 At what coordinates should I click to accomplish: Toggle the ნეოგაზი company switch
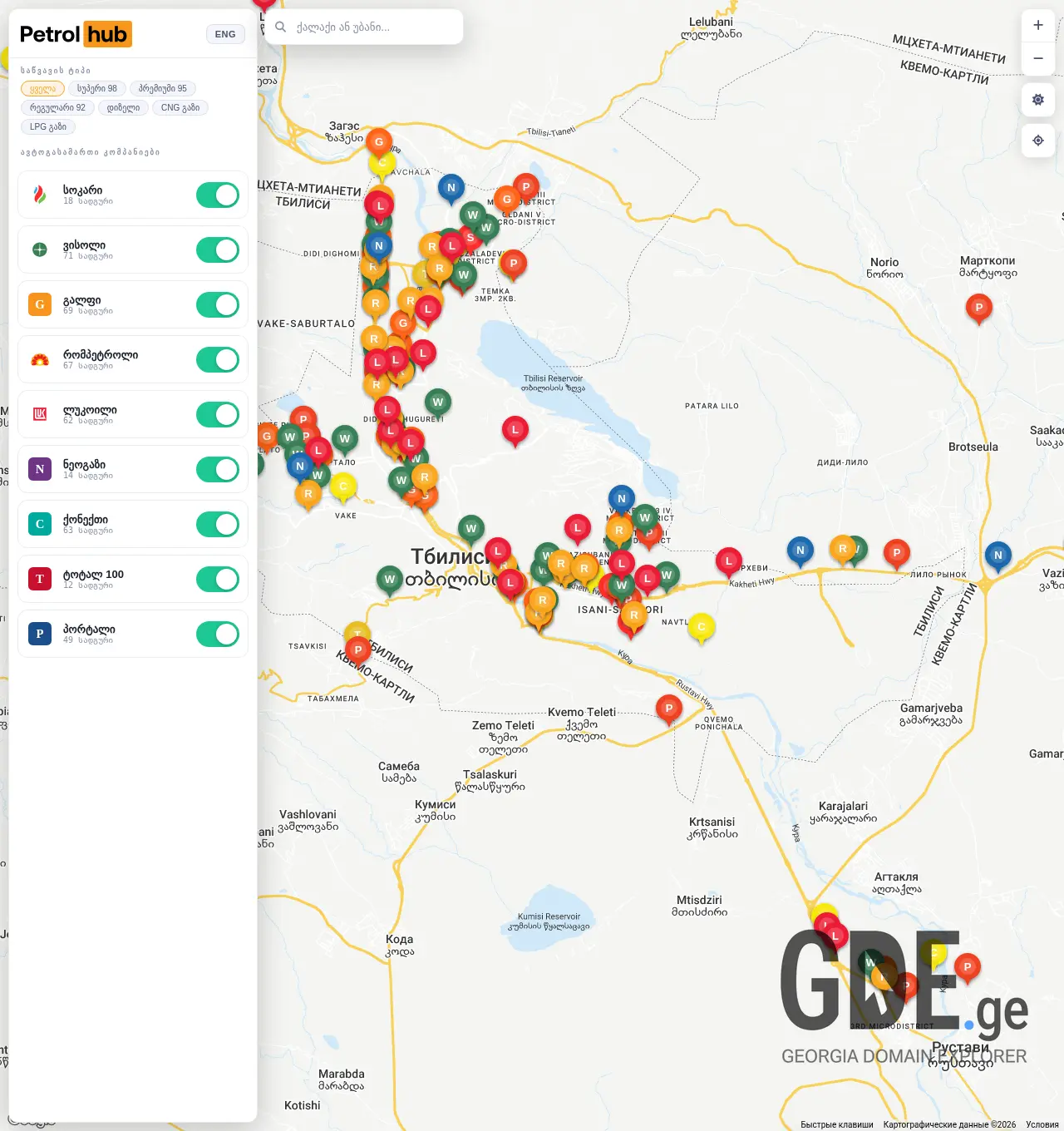coord(218,470)
